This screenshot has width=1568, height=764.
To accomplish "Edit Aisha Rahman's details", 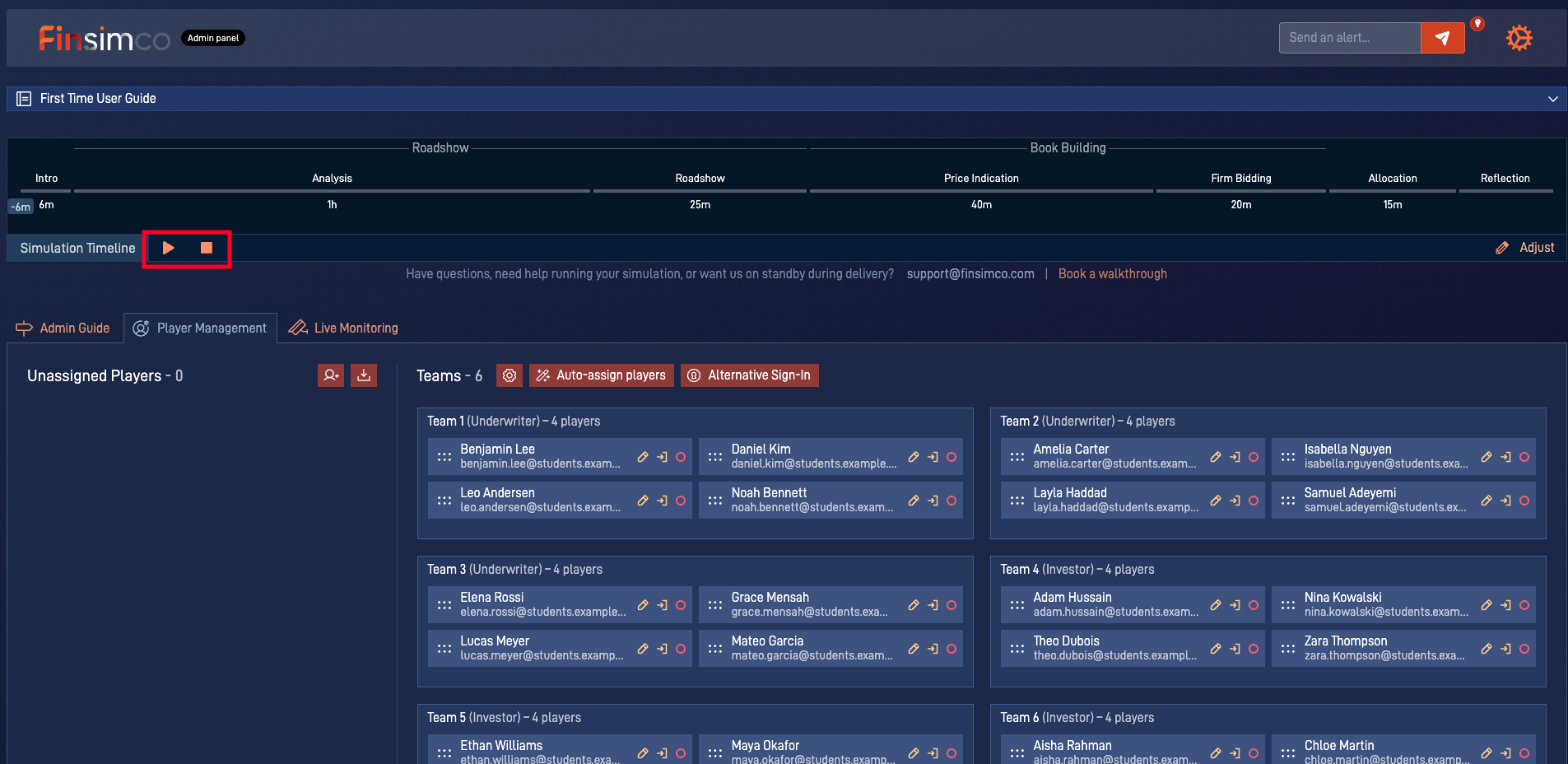I will pos(1216,753).
